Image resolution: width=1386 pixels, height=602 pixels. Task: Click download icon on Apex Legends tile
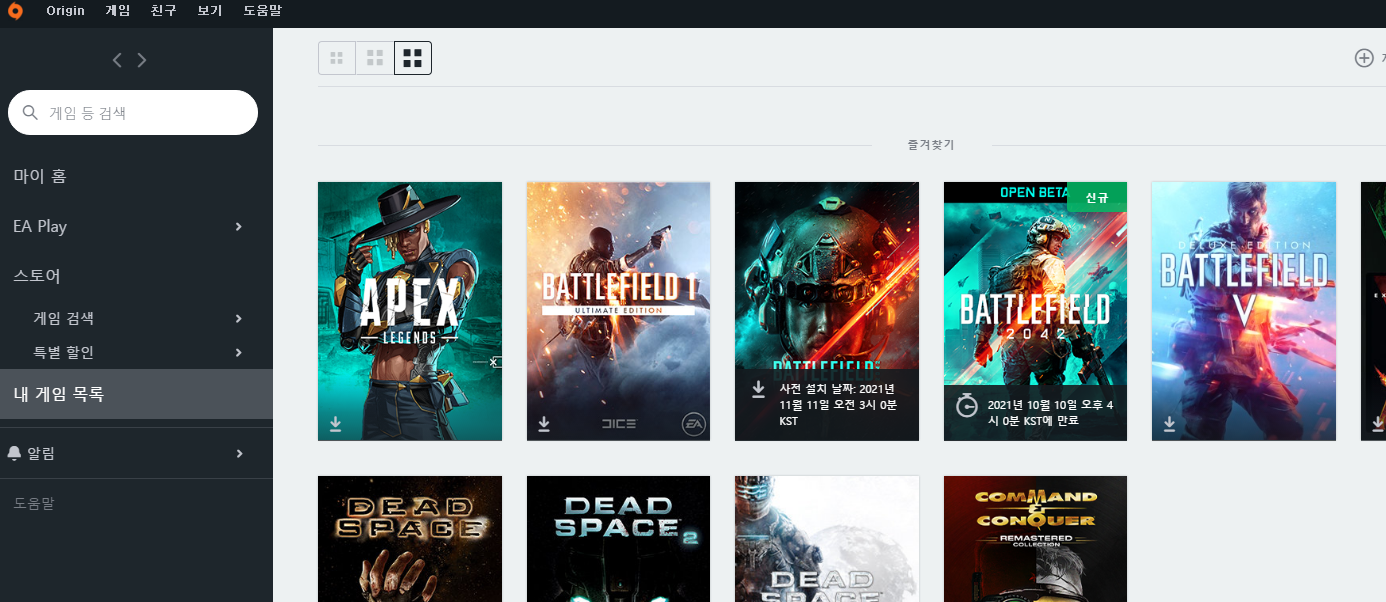tap(336, 424)
